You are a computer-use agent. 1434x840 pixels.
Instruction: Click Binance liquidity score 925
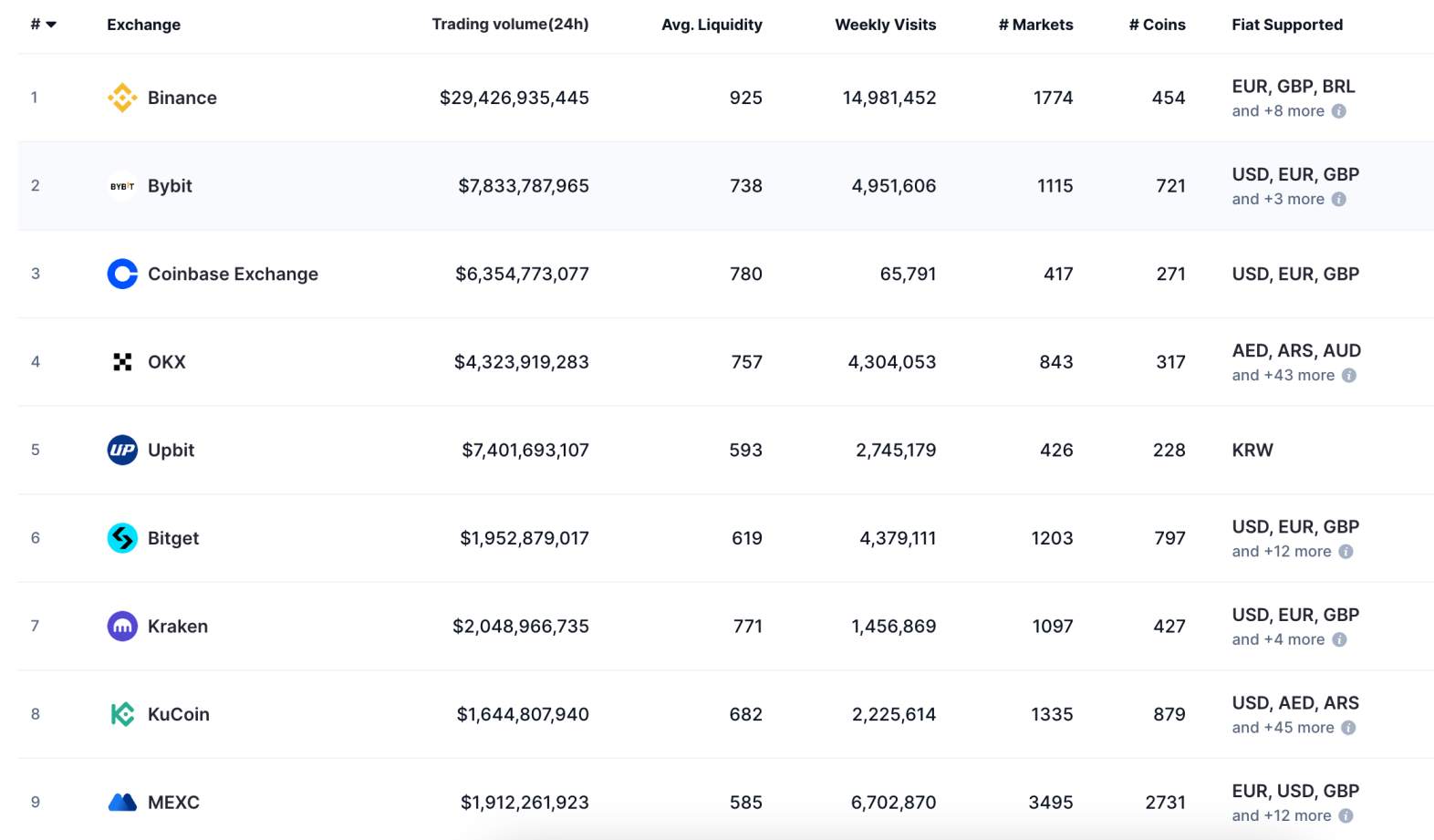click(746, 98)
